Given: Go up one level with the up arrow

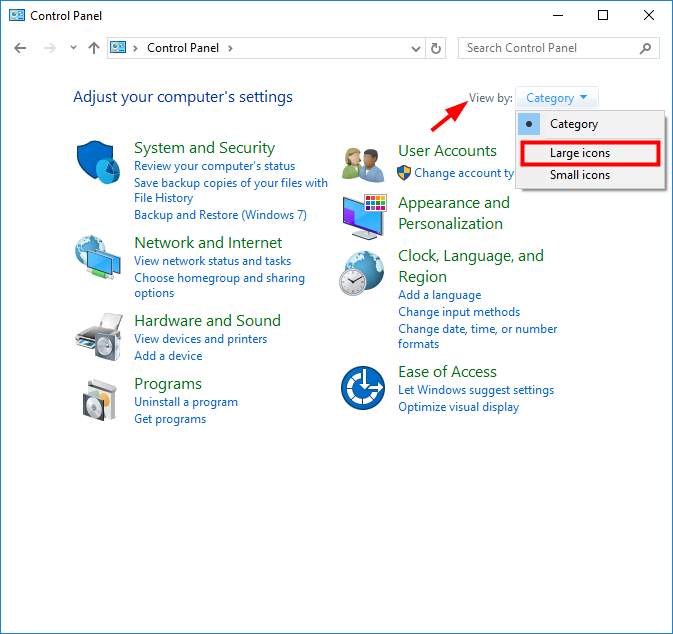Looking at the screenshot, I should 94,48.
